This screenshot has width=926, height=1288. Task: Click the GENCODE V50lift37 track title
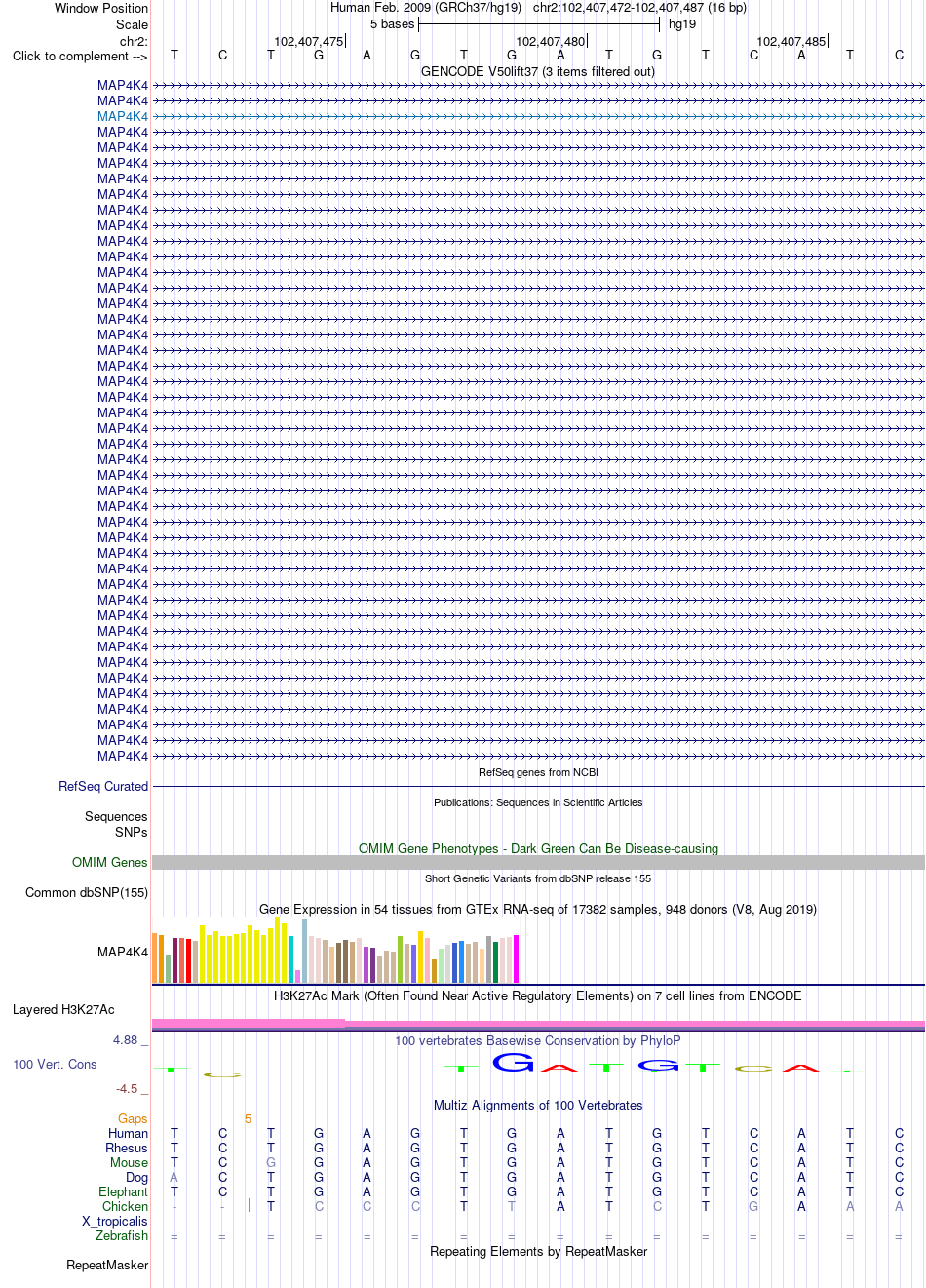coord(538,71)
